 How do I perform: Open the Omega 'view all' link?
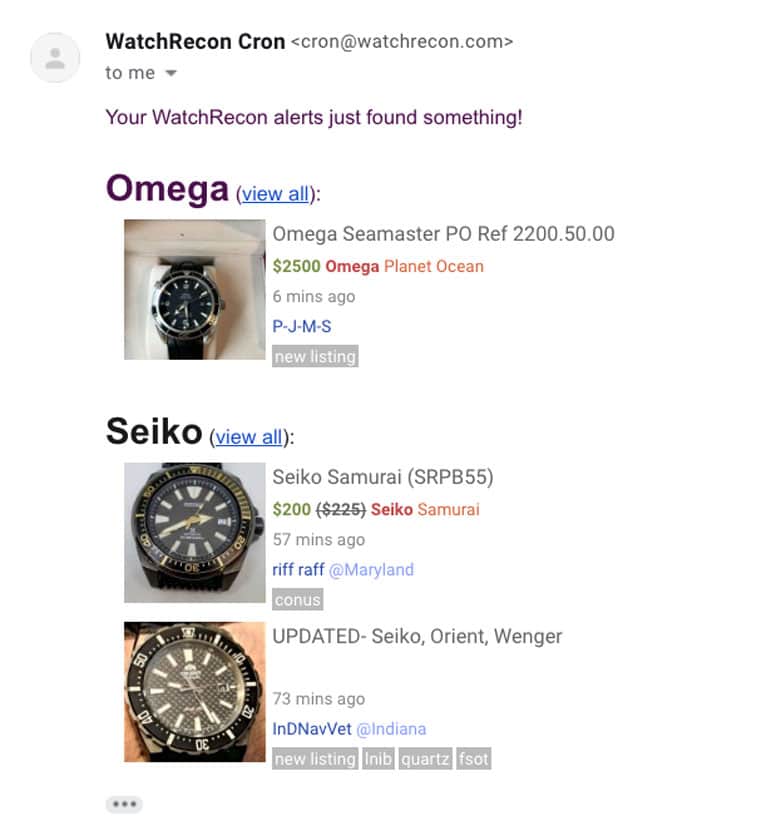[275, 194]
